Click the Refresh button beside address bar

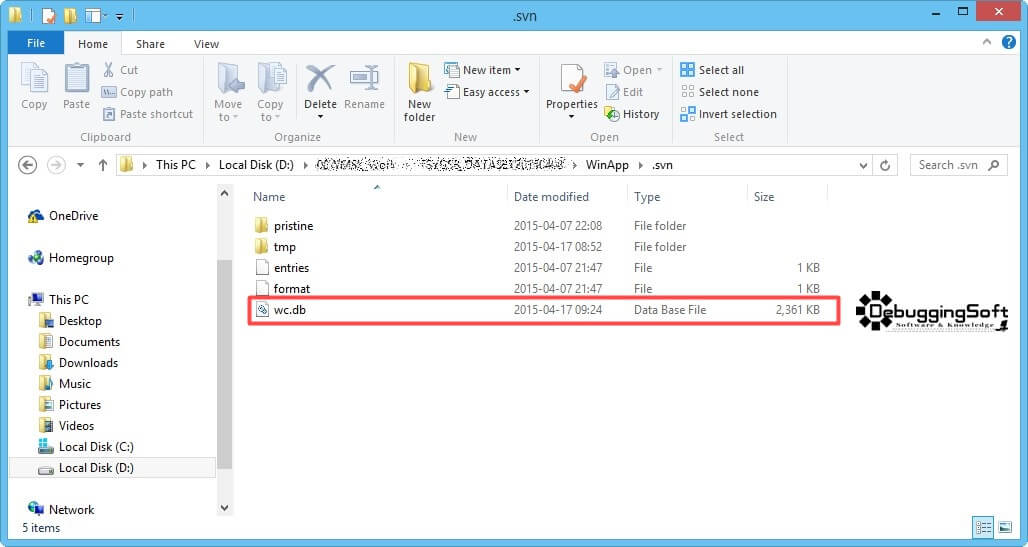coord(885,165)
